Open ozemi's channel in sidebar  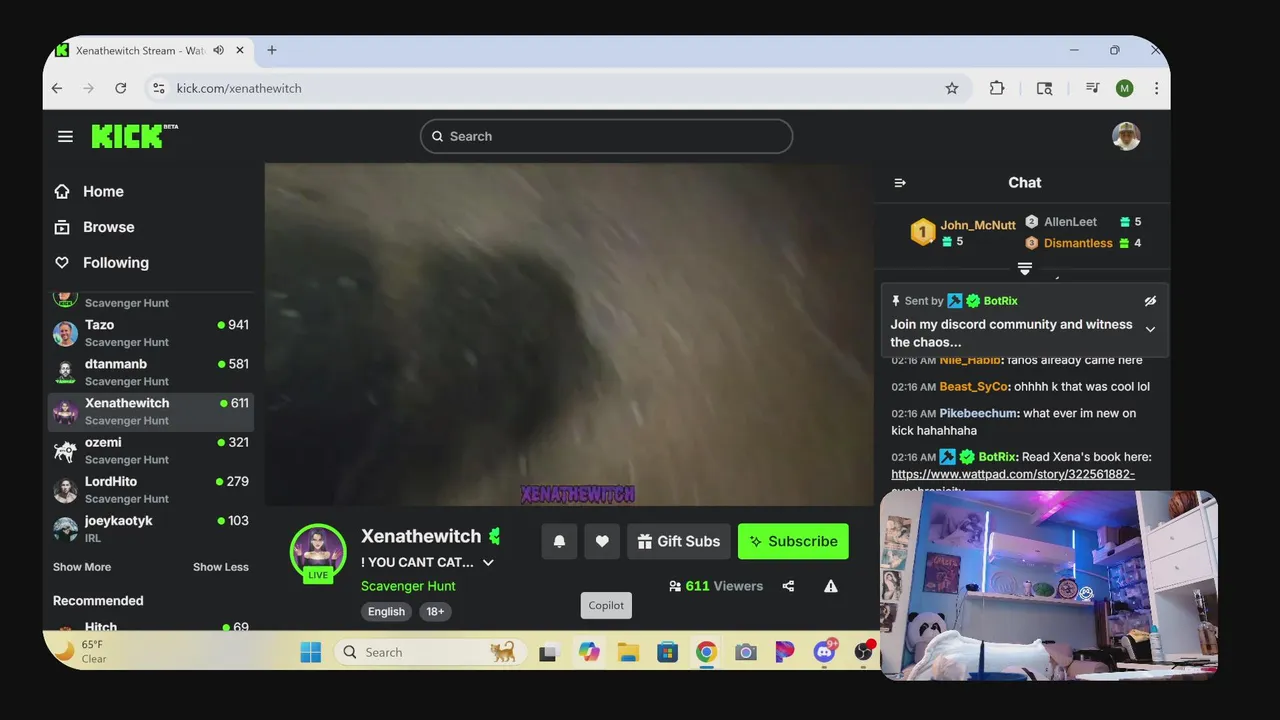pos(151,450)
